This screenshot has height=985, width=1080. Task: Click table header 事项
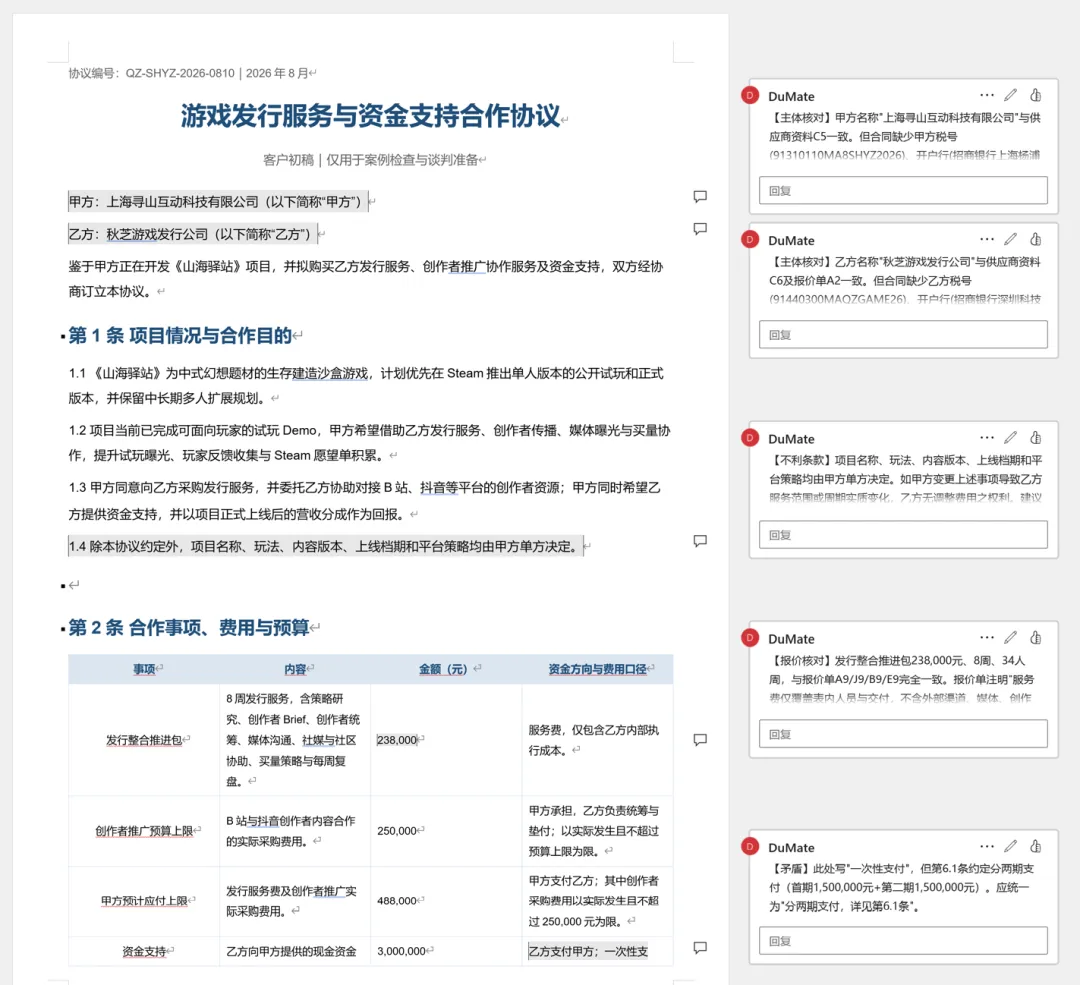click(x=144, y=669)
